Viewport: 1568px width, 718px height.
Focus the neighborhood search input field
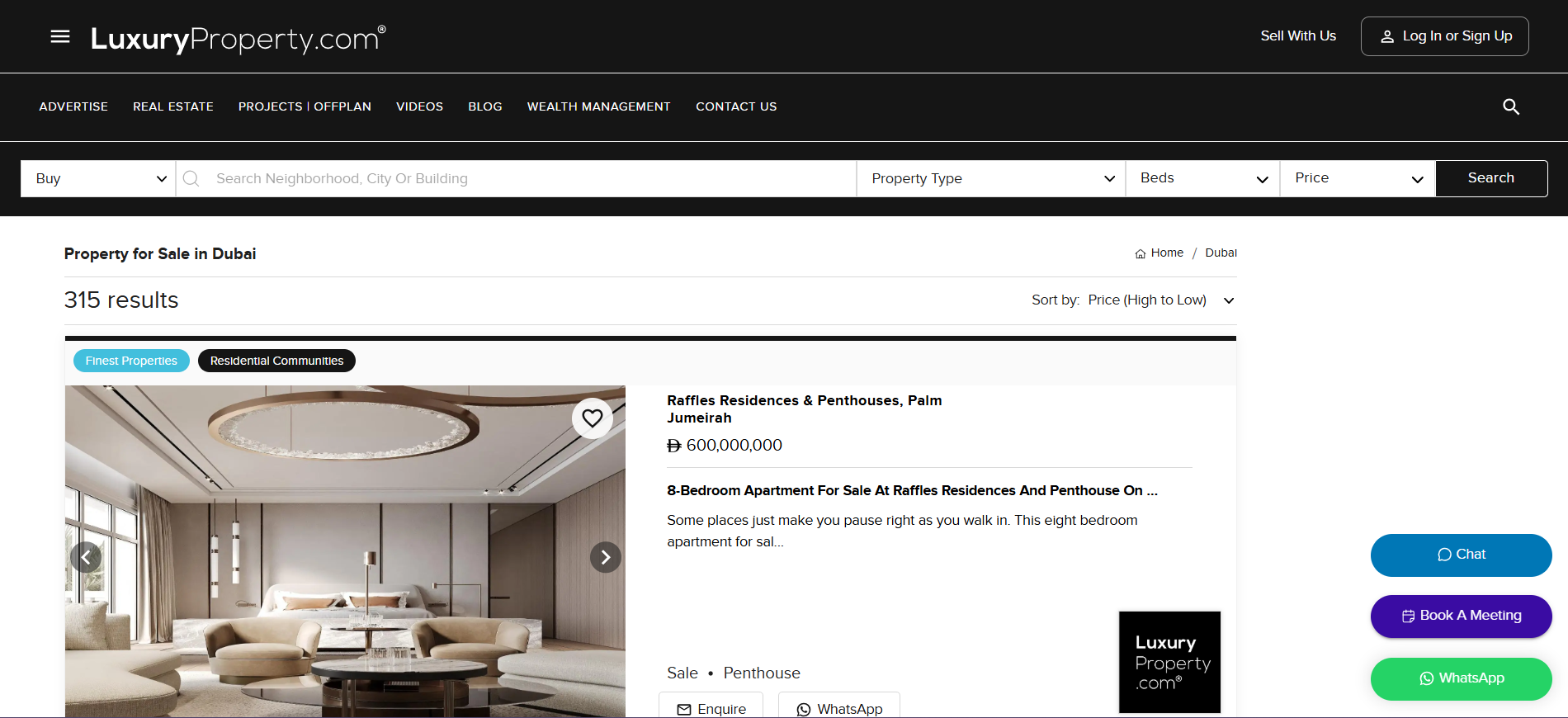[528, 179]
